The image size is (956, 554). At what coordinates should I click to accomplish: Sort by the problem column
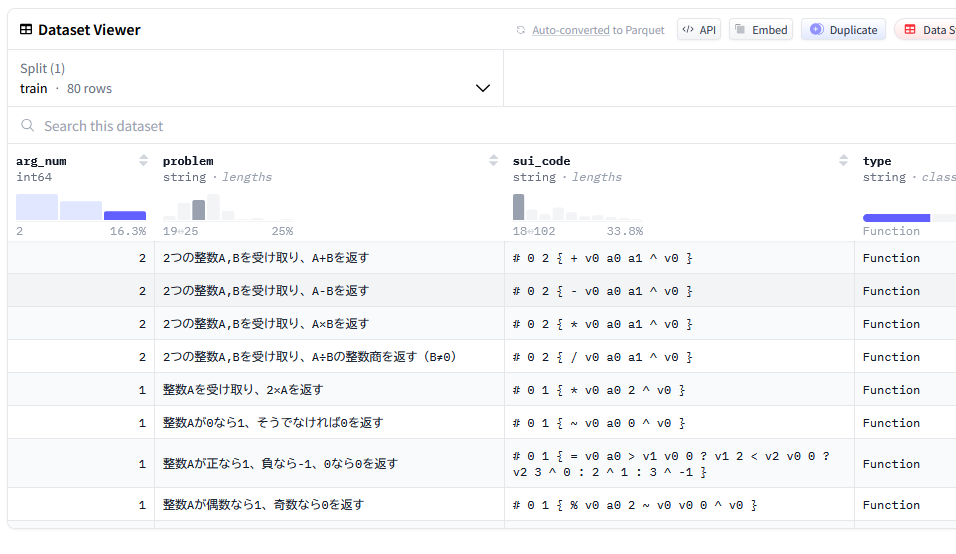coord(493,160)
